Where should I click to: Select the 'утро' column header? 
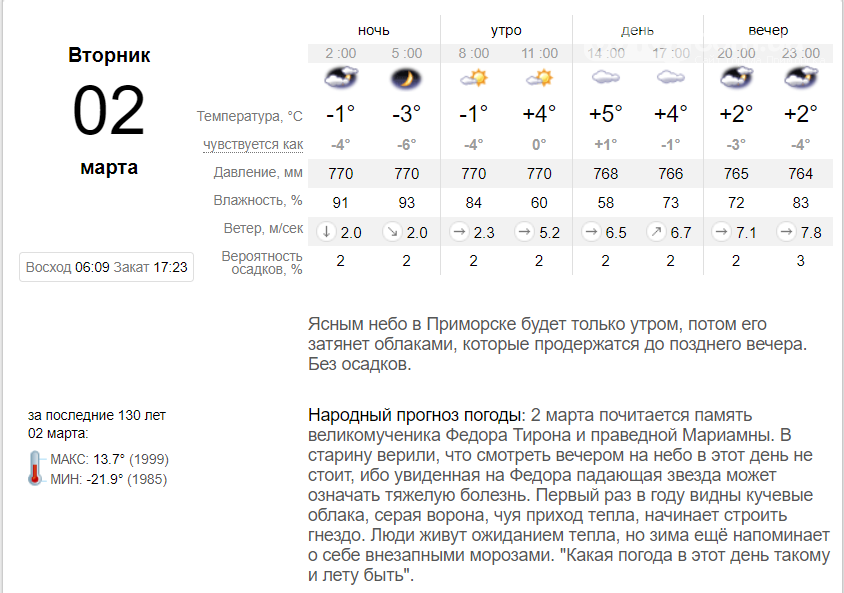coord(506,31)
